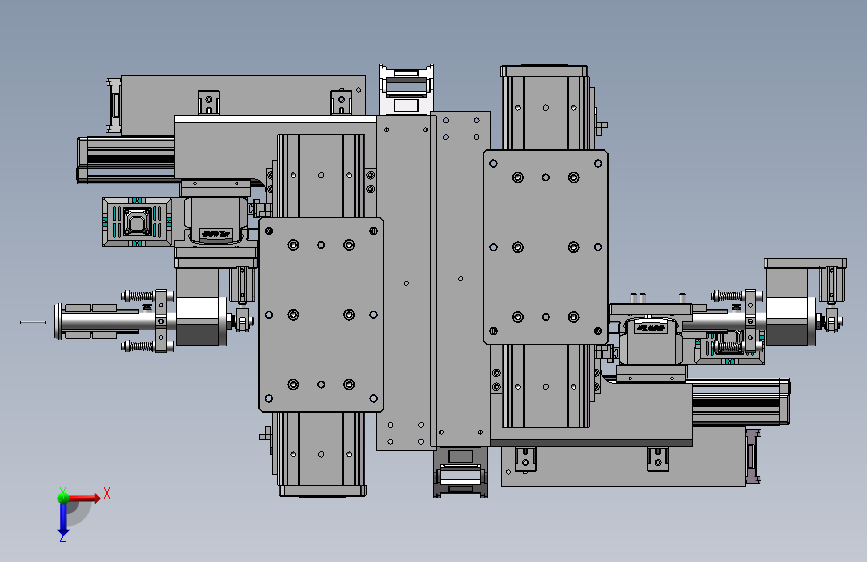Select the square ribbed motor housing with teal accents
867x562 pixels.
[x=137, y=222]
